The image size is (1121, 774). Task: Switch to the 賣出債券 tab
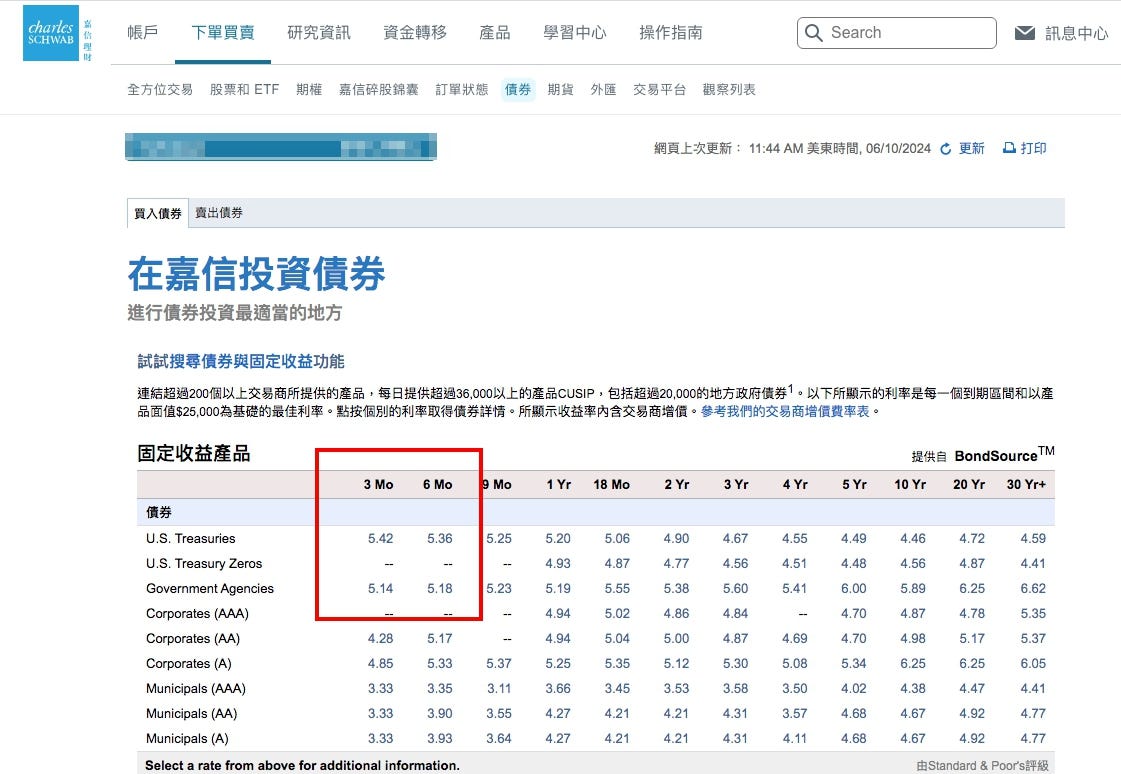(x=218, y=212)
